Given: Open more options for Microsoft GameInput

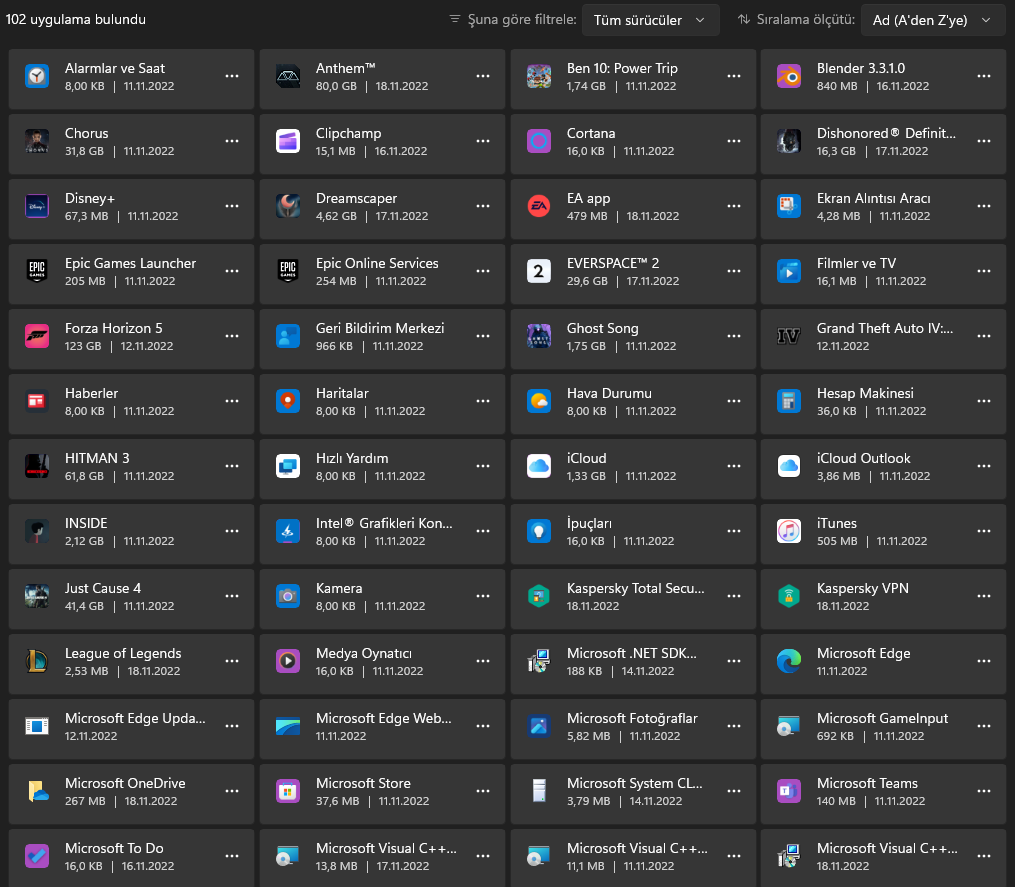Looking at the screenshot, I should point(984,726).
